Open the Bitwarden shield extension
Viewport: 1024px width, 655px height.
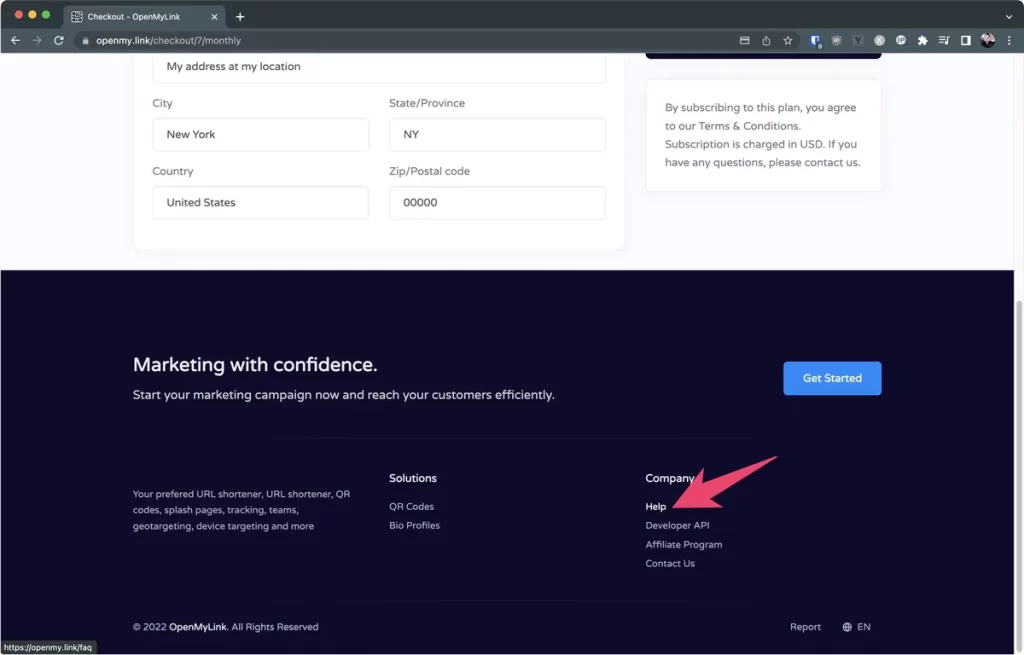[x=815, y=40]
